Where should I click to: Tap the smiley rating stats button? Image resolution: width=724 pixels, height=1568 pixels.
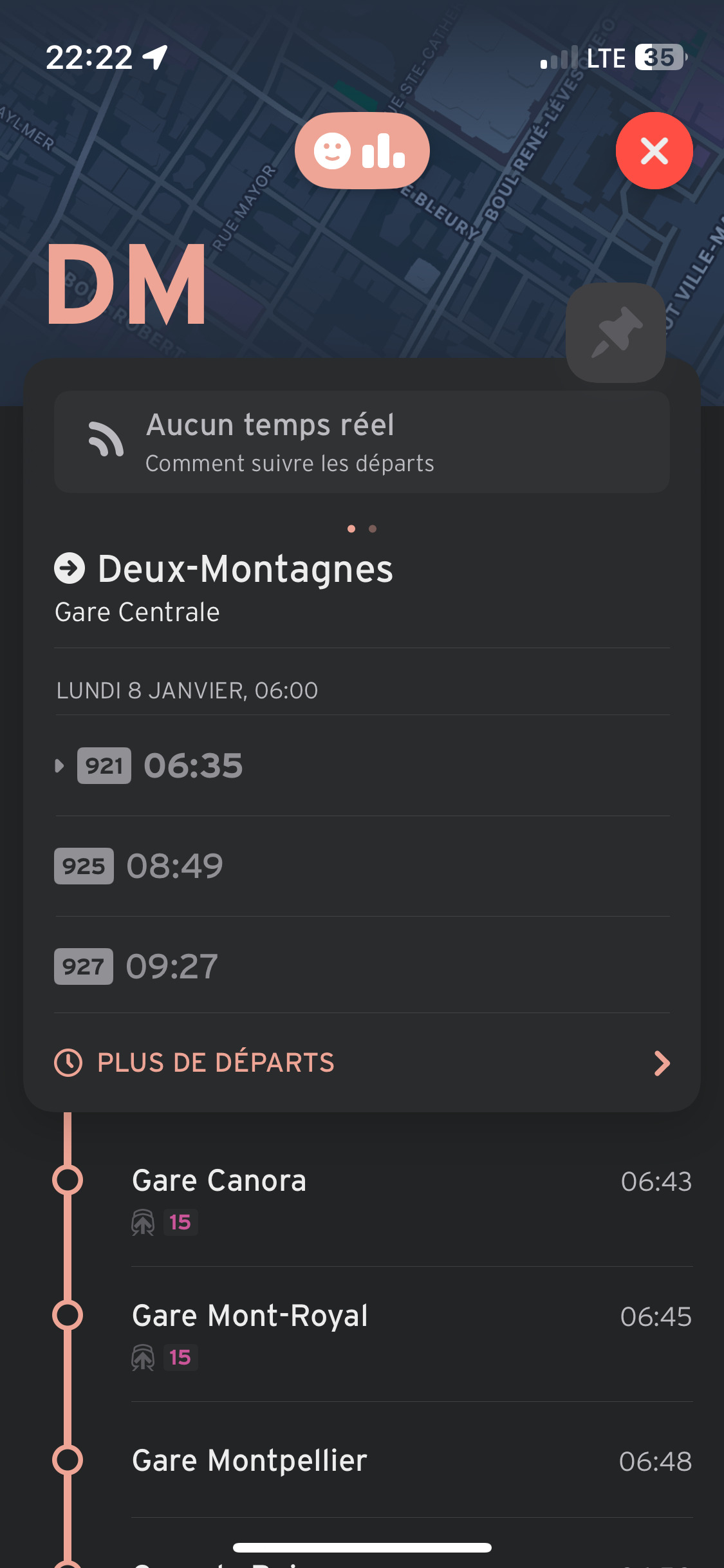(x=362, y=151)
